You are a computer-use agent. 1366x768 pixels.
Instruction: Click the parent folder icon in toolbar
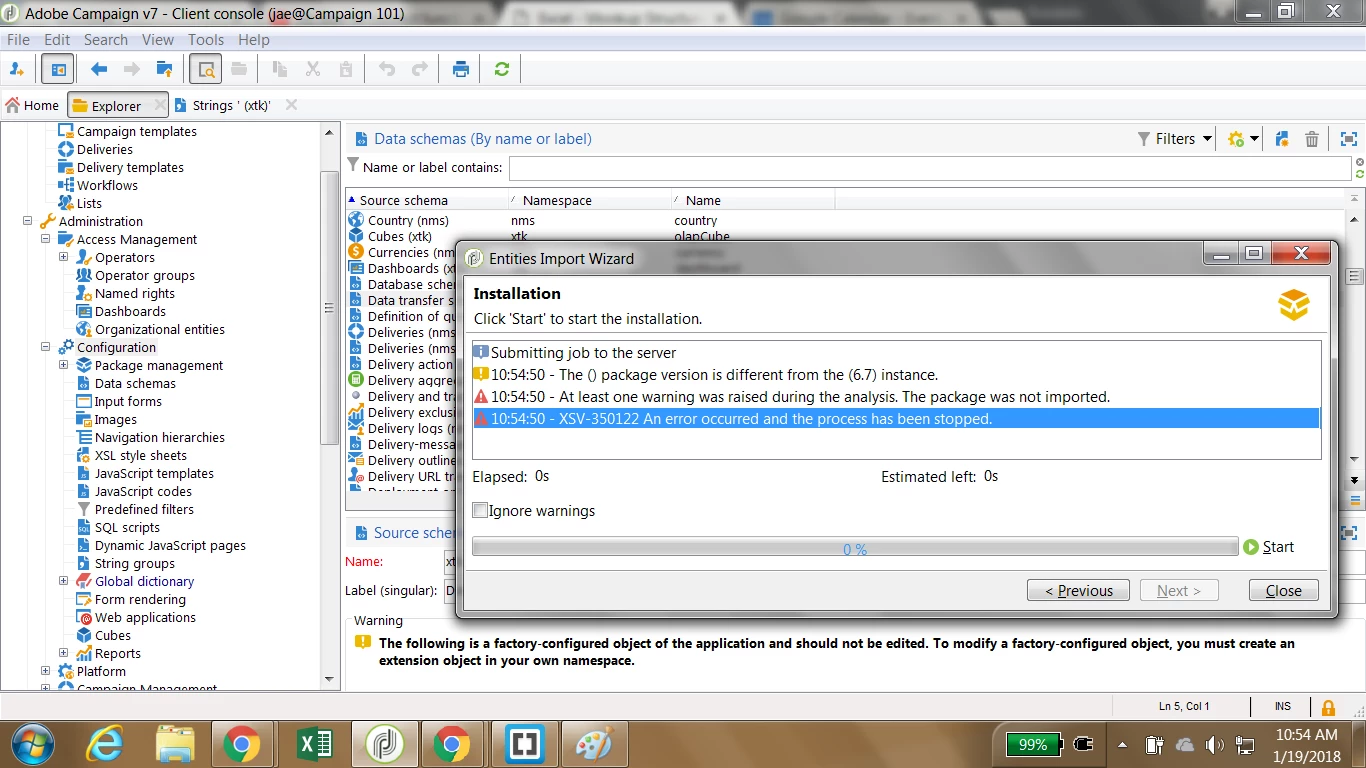point(165,69)
